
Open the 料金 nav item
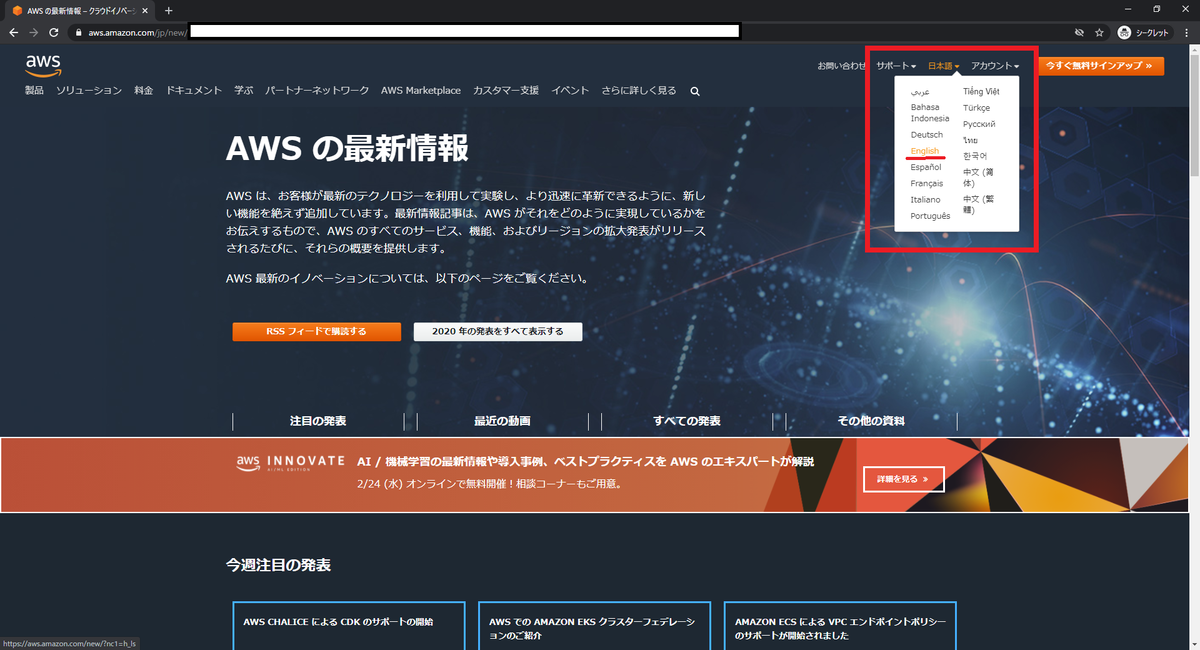point(143,91)
